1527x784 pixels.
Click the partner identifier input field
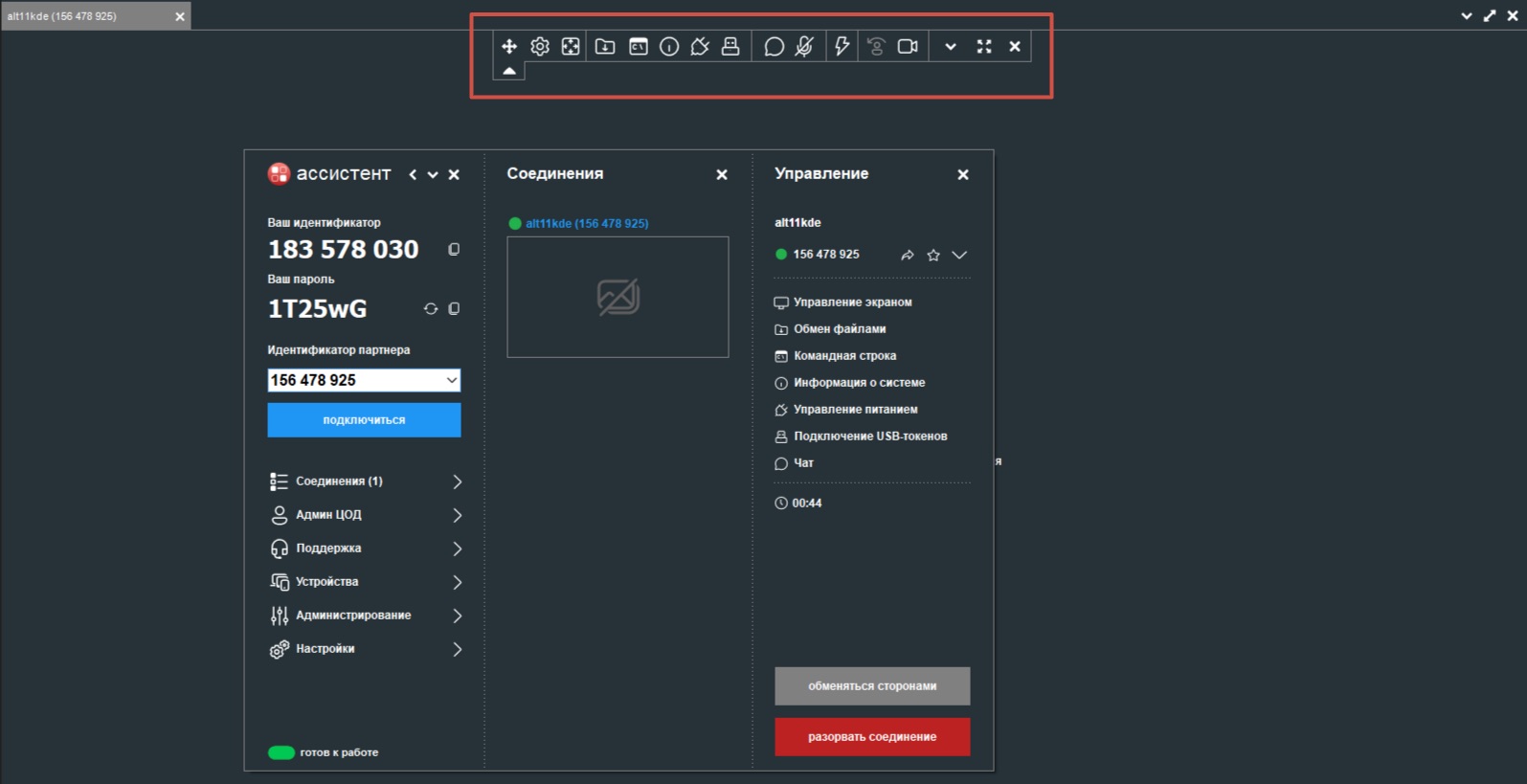point(364,380)
